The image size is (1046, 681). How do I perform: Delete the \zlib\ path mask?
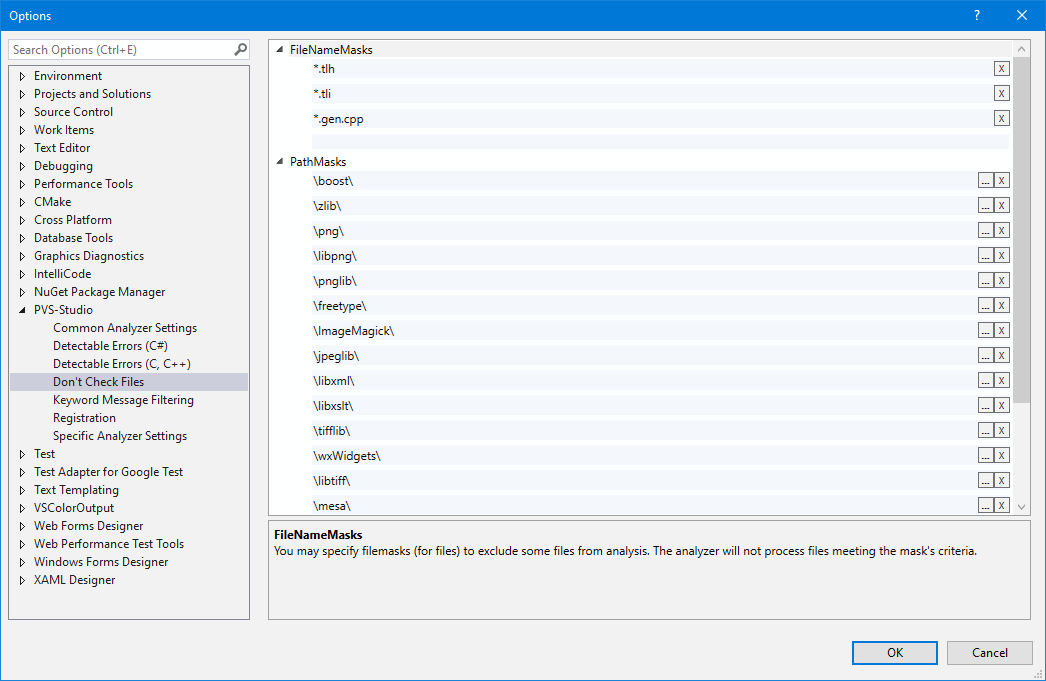(1001, 205)
